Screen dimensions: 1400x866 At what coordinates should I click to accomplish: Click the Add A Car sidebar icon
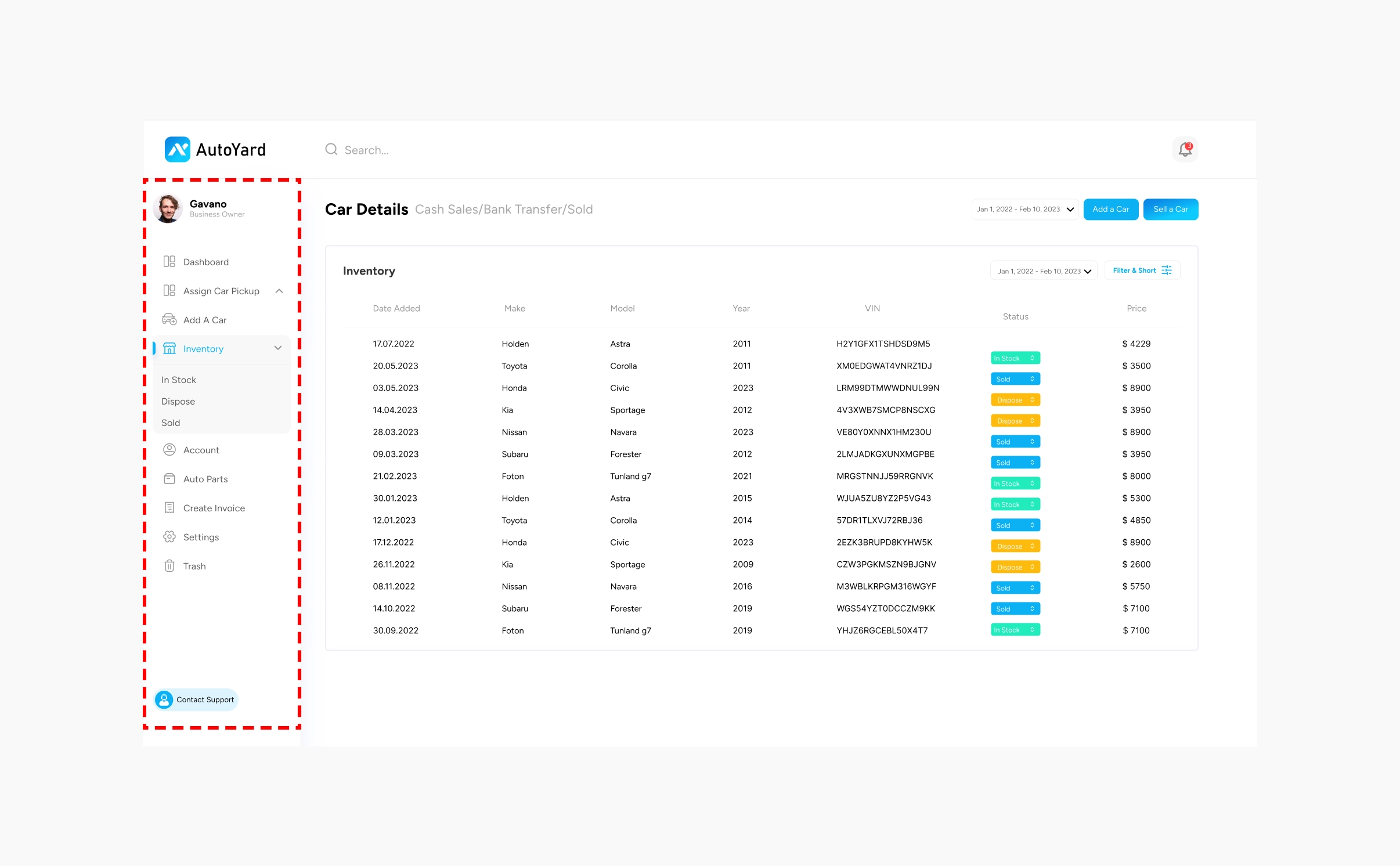169,320
